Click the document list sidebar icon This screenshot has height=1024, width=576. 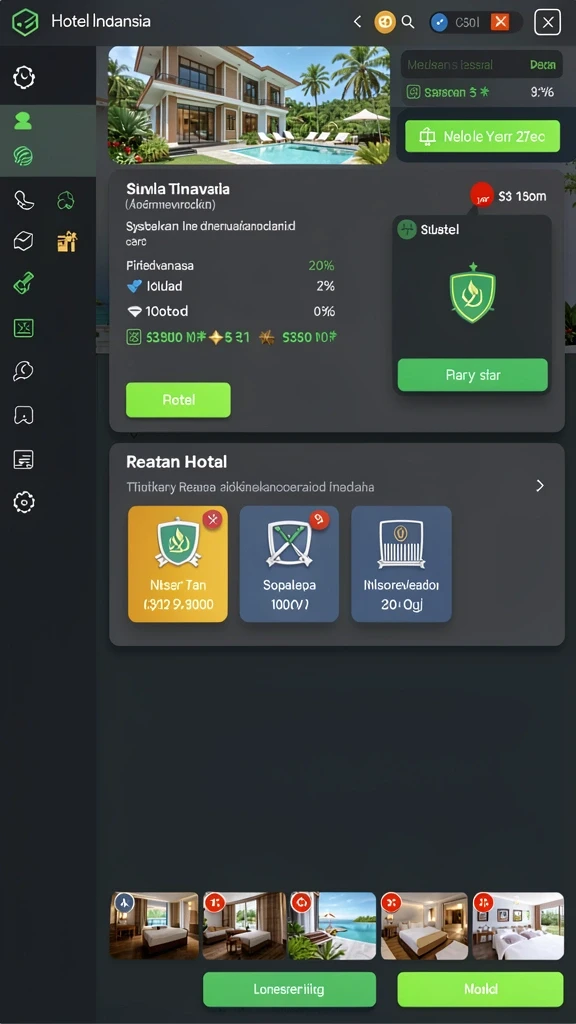pos(24,460)
